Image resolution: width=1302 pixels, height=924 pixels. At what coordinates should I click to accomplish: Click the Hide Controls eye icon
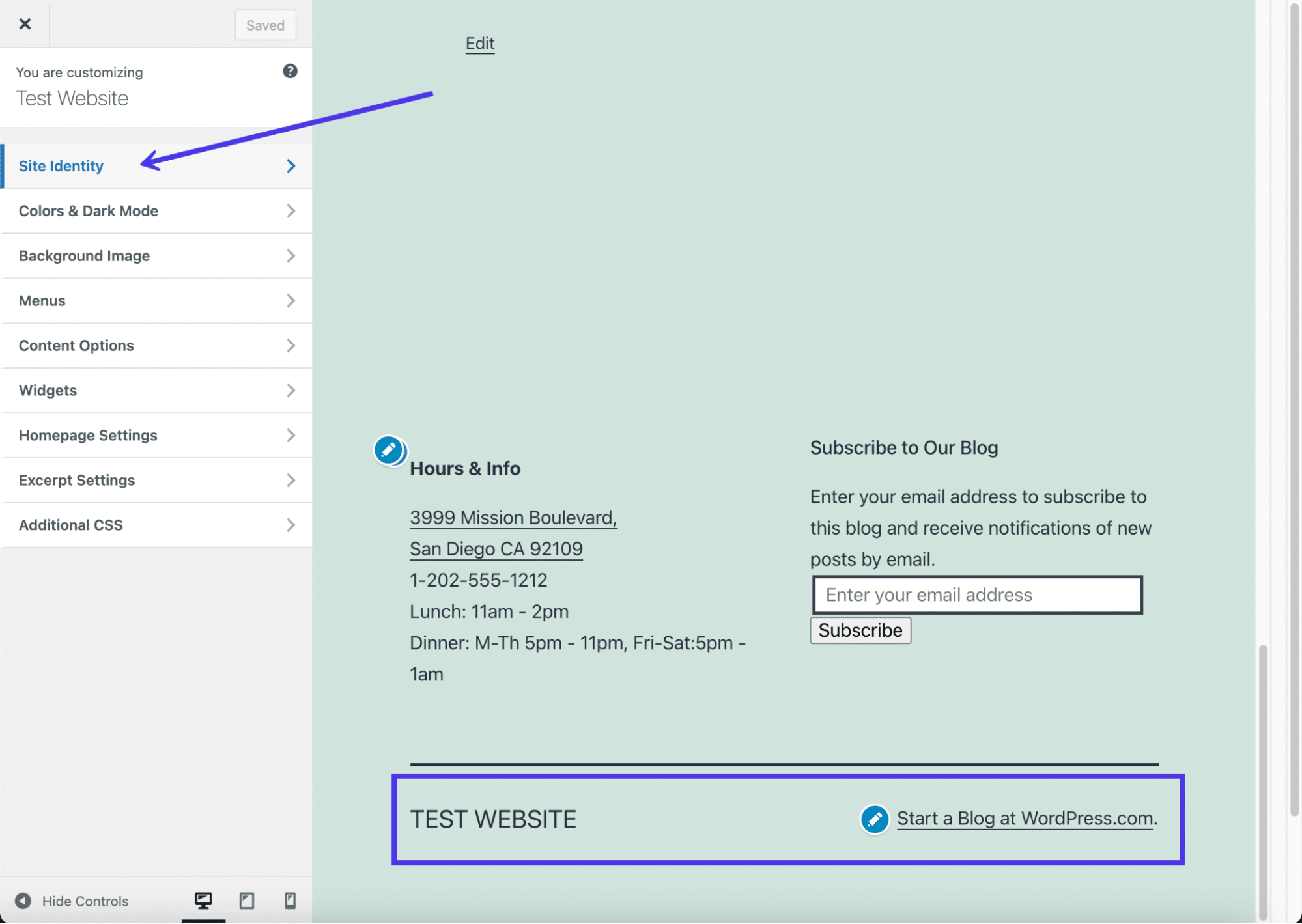(22, 900)
